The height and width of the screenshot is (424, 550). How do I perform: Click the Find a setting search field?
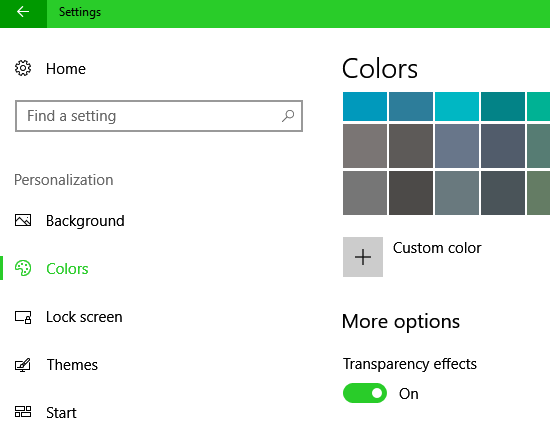pos(159,116)
